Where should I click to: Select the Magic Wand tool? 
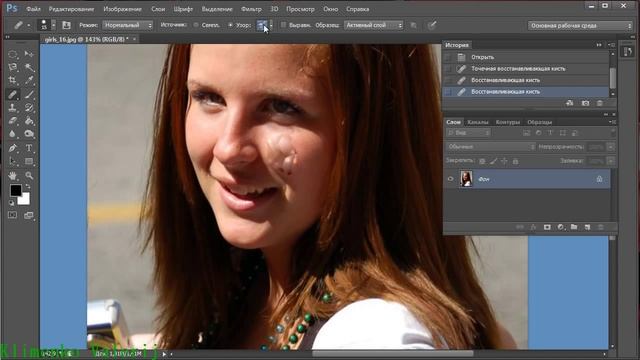29,67
